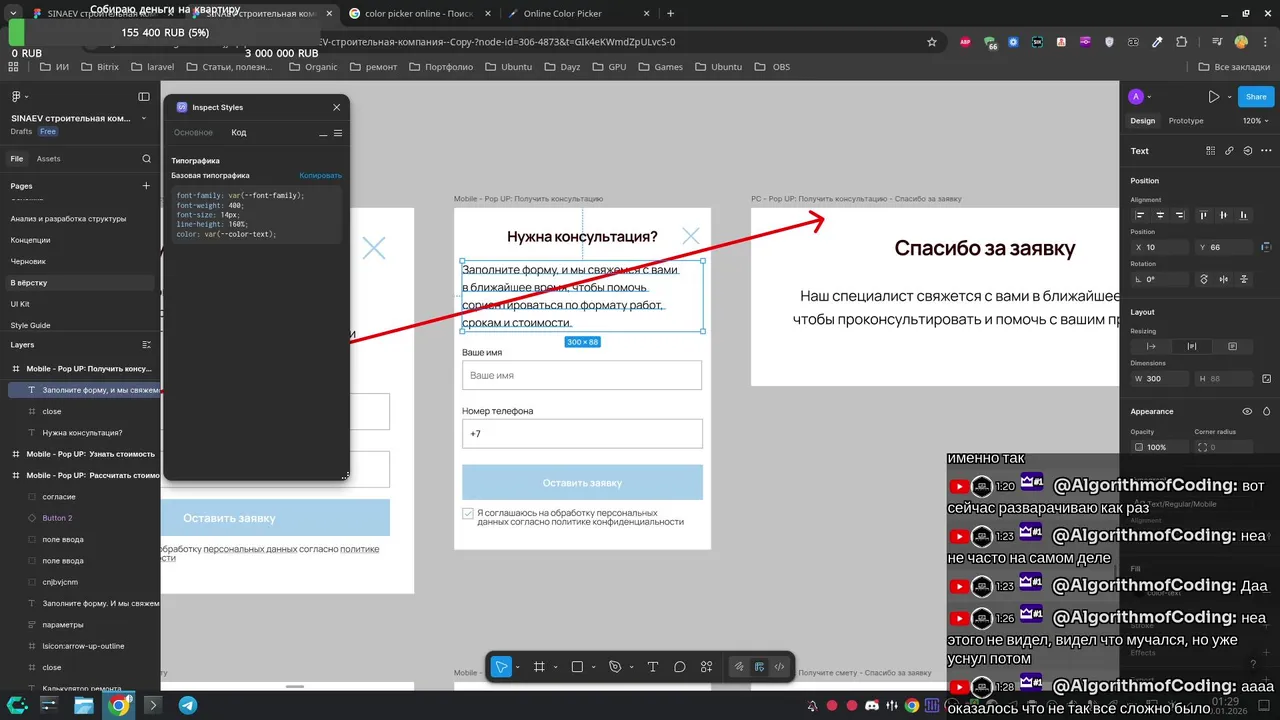Open shape tool options arrow
Viewport: 1280px width, 720px height.
[x=593, y=667]
